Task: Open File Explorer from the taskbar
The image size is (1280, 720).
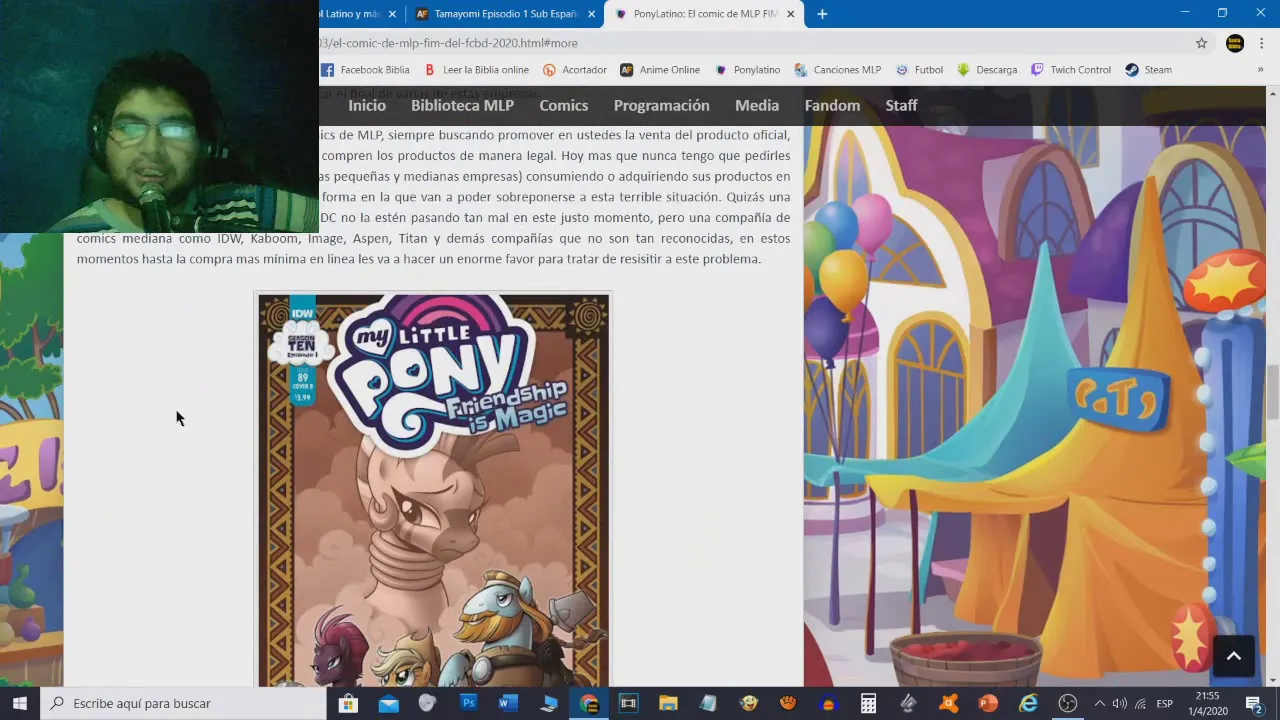Action: coord(668,703)
